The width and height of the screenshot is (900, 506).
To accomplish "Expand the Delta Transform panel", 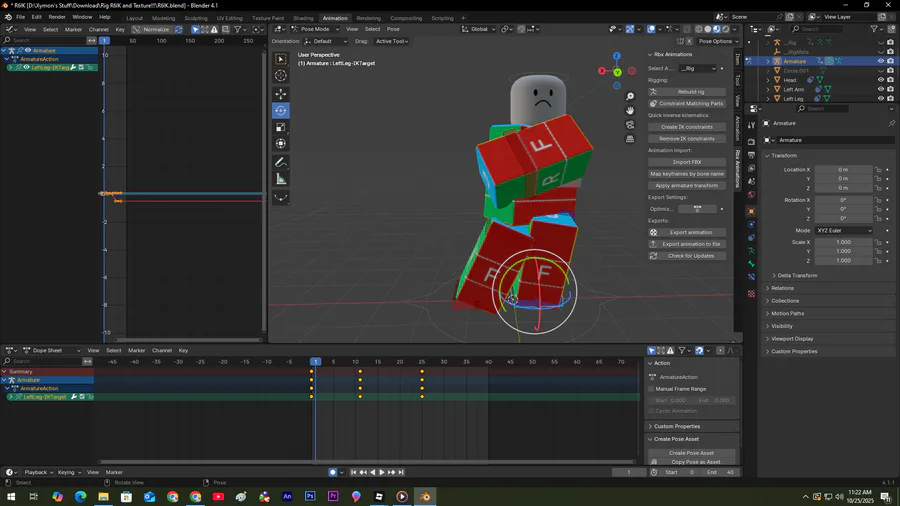I will (796, 275).
